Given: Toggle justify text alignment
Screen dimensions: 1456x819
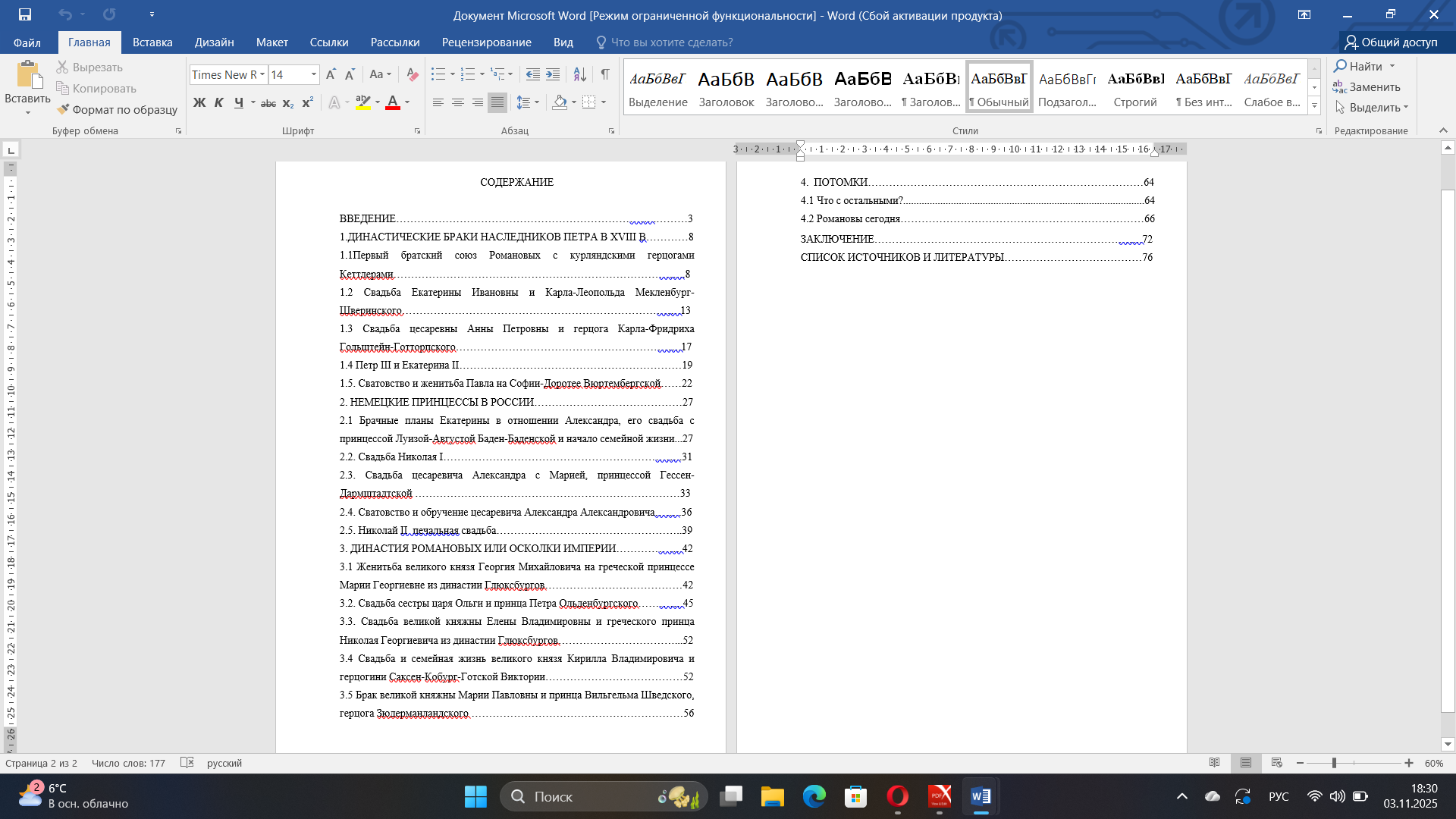Looking at the screenshot, I should pyautogui.click(x=497, y=102).
